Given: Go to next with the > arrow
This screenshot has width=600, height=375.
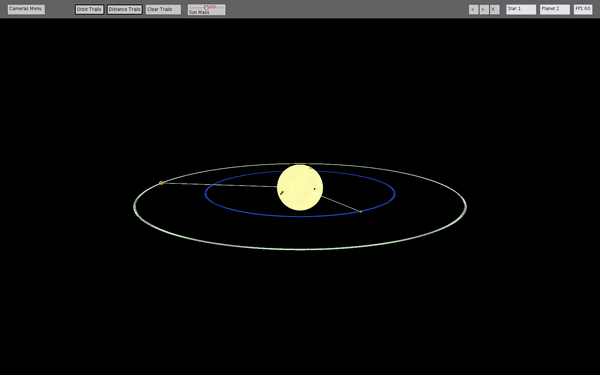Looking at the screenshot, I should 484,10.
